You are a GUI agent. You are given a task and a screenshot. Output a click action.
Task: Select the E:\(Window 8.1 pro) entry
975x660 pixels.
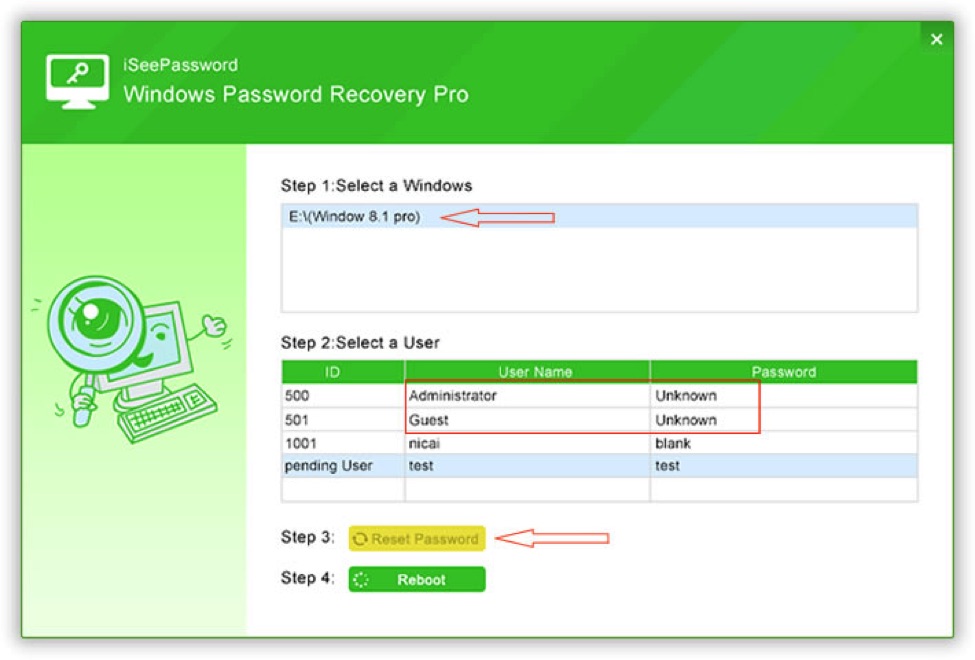(x=599, y=216)
